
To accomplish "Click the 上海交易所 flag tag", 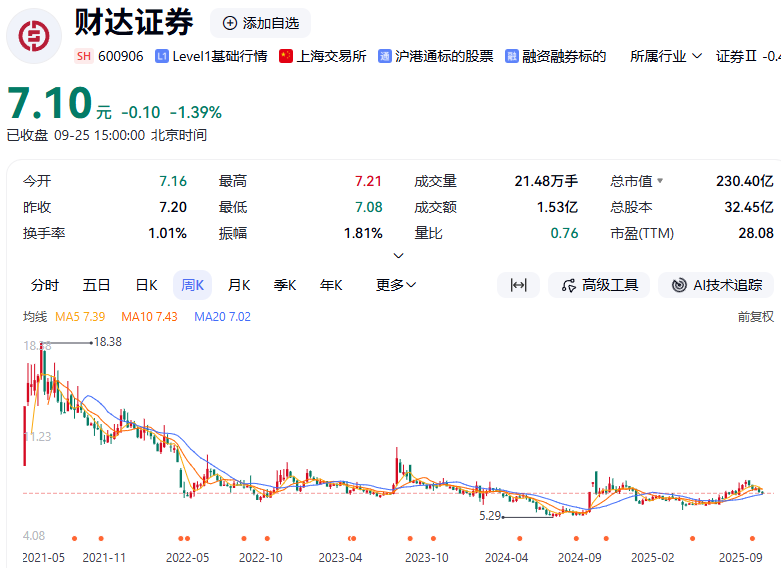I will point(323,56).
